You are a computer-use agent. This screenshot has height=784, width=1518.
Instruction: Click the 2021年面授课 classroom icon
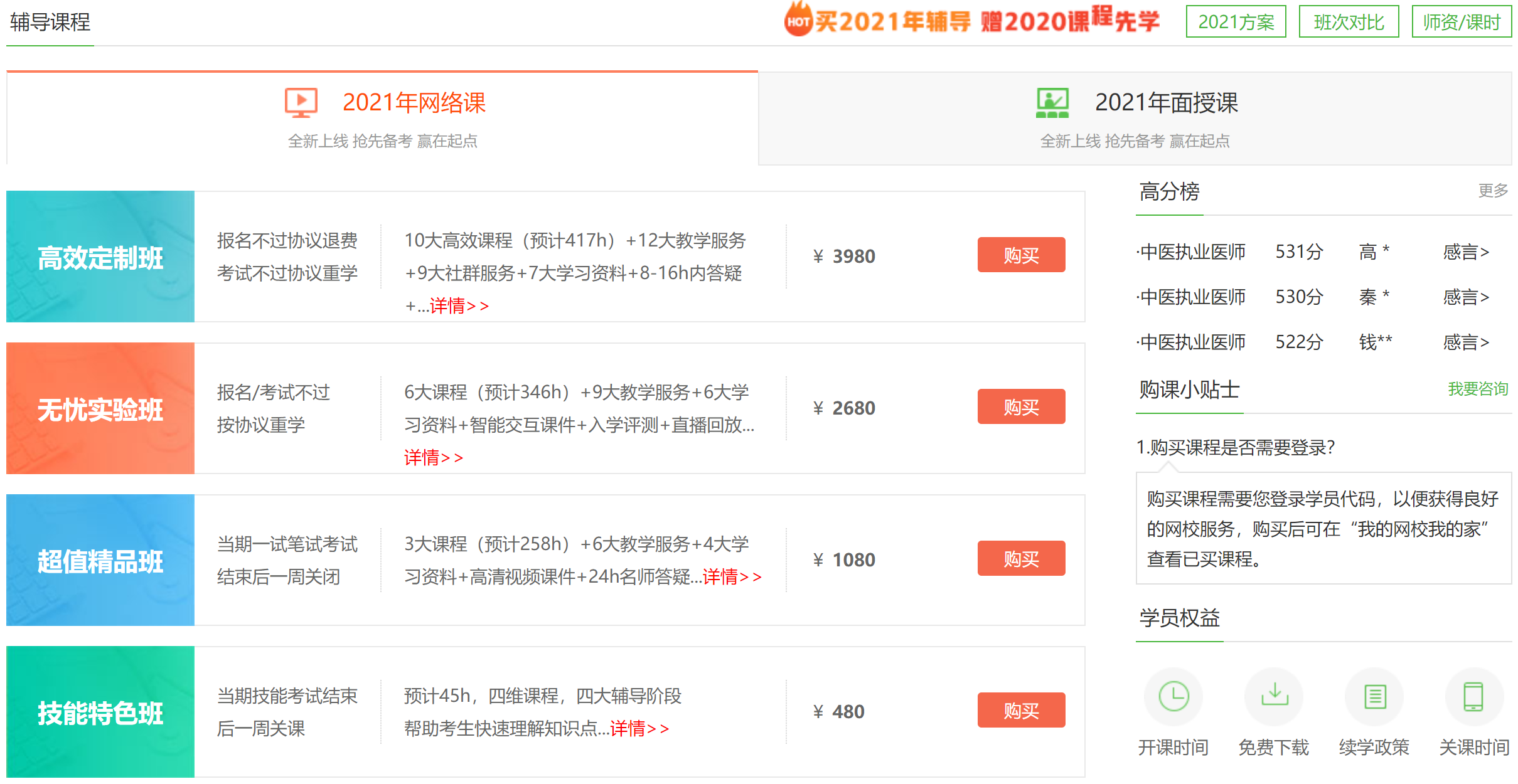click(x=1052, y=103)
